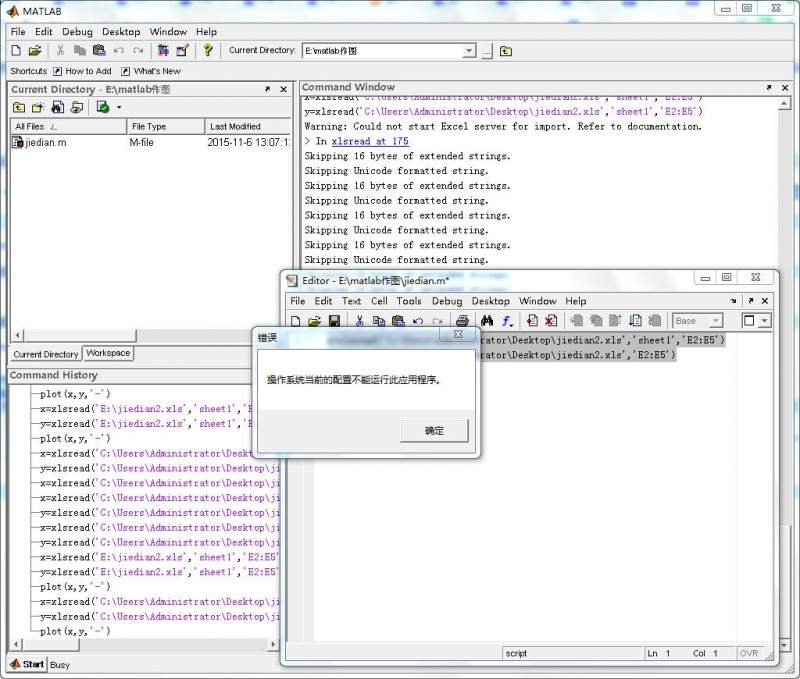Select jiedian.m in the file list
The width and height of the screenshot is (800, 679).
46,143
